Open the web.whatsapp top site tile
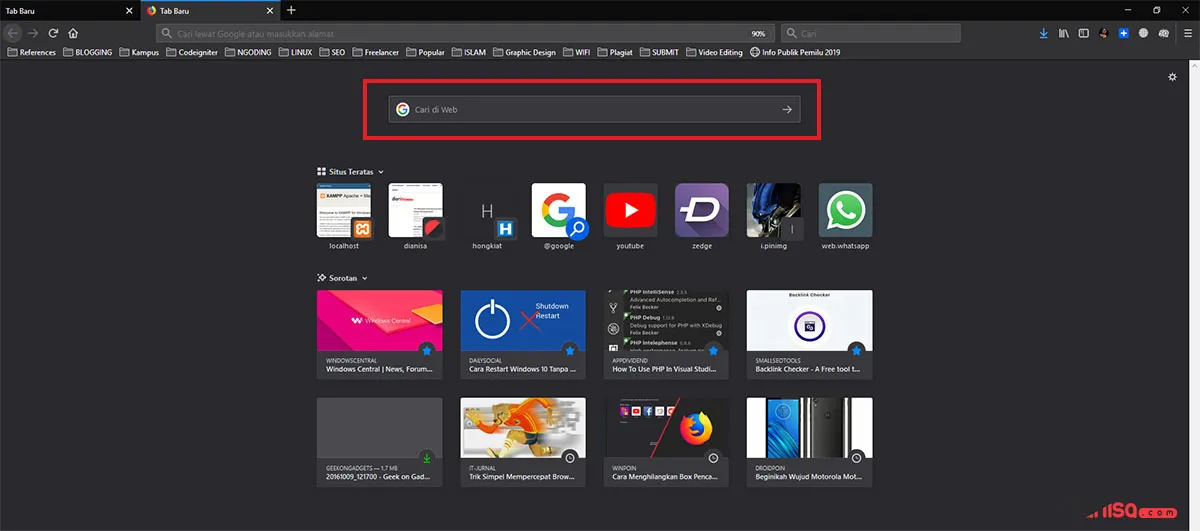The height and width of the screenshot is (531, 1200). 846,216
